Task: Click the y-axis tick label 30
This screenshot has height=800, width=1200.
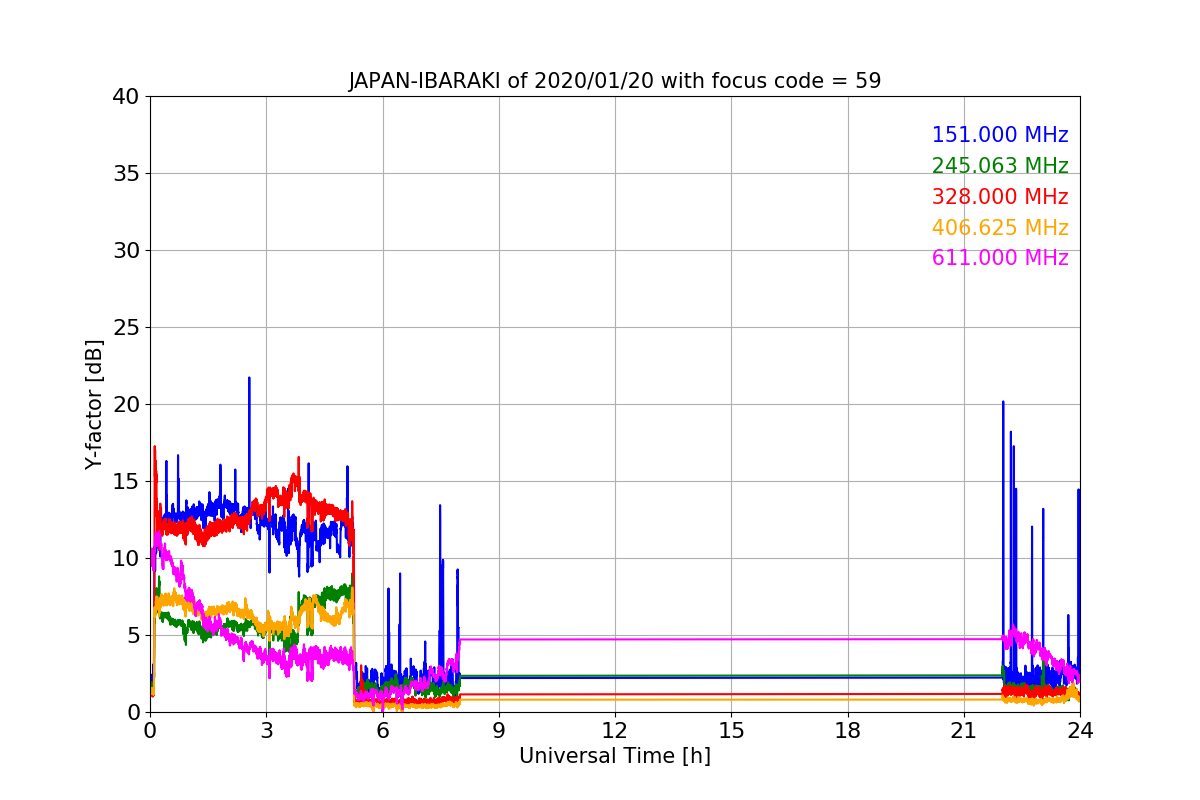Action: (x=126, y=251)
